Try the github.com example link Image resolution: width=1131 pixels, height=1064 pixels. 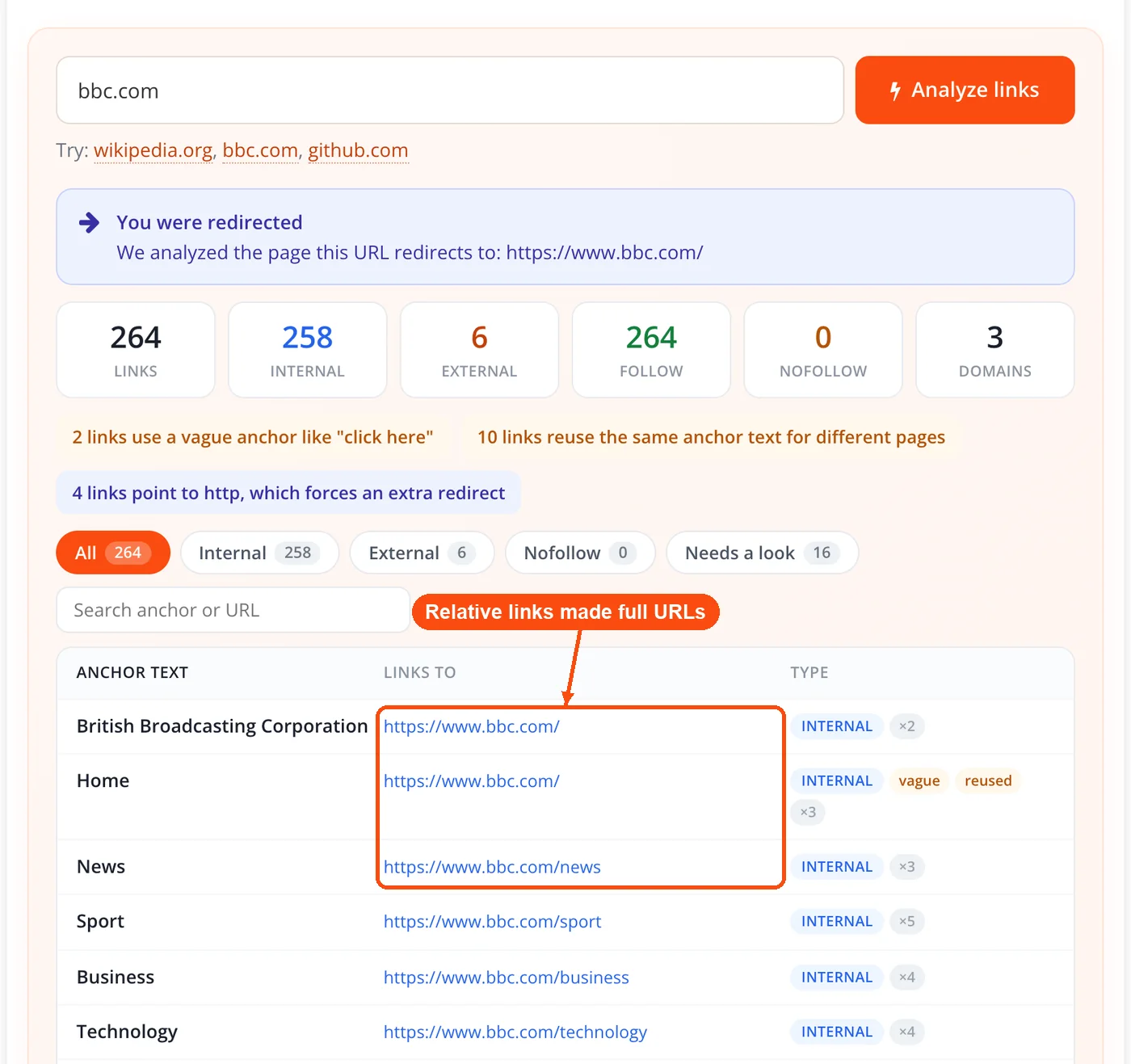coord(358,150)
